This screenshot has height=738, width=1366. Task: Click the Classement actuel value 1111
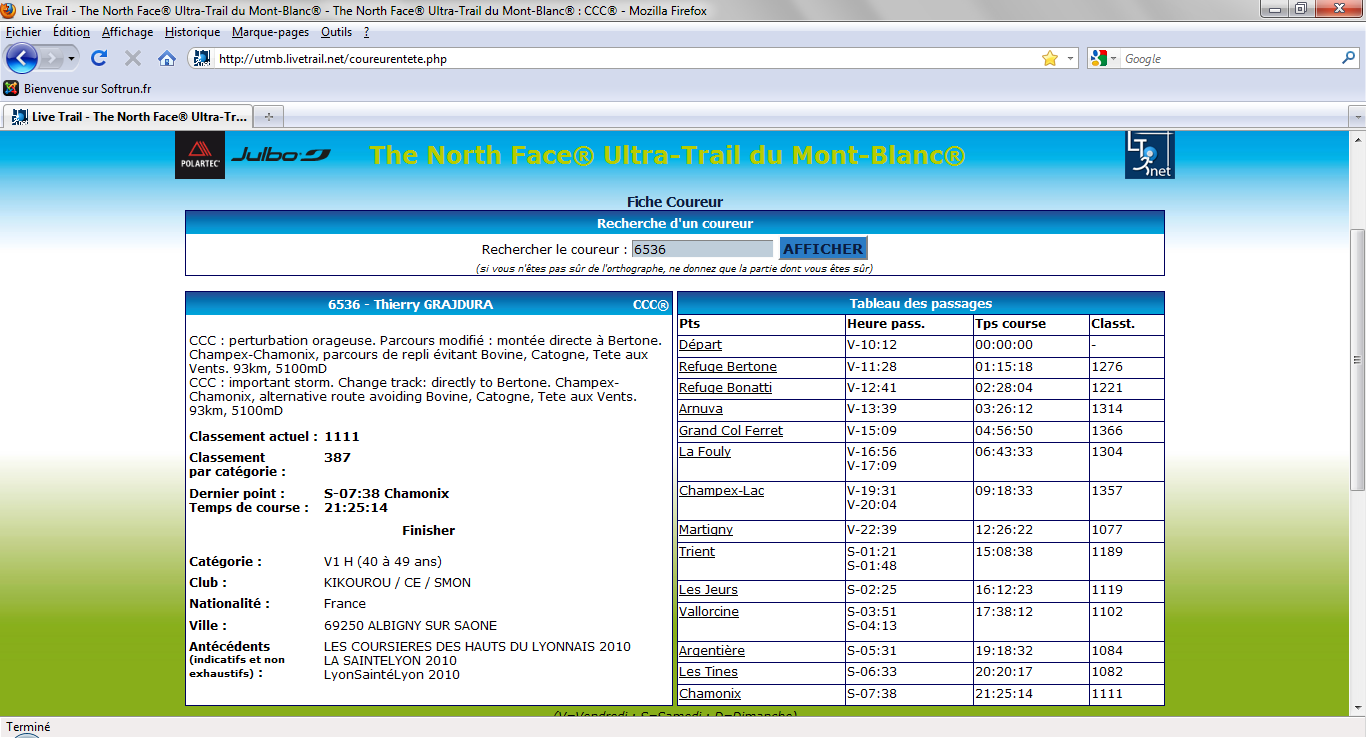click(342, 437)
